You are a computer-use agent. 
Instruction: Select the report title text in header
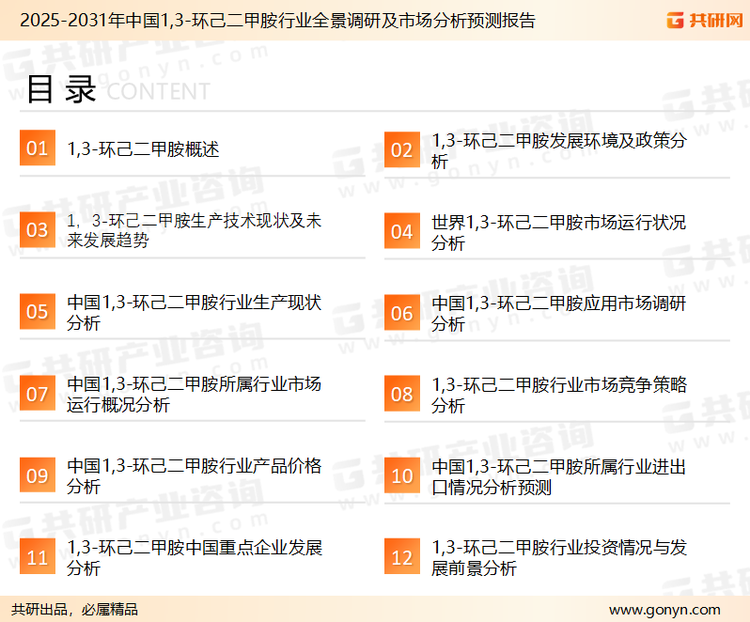[x=277, y=20]
